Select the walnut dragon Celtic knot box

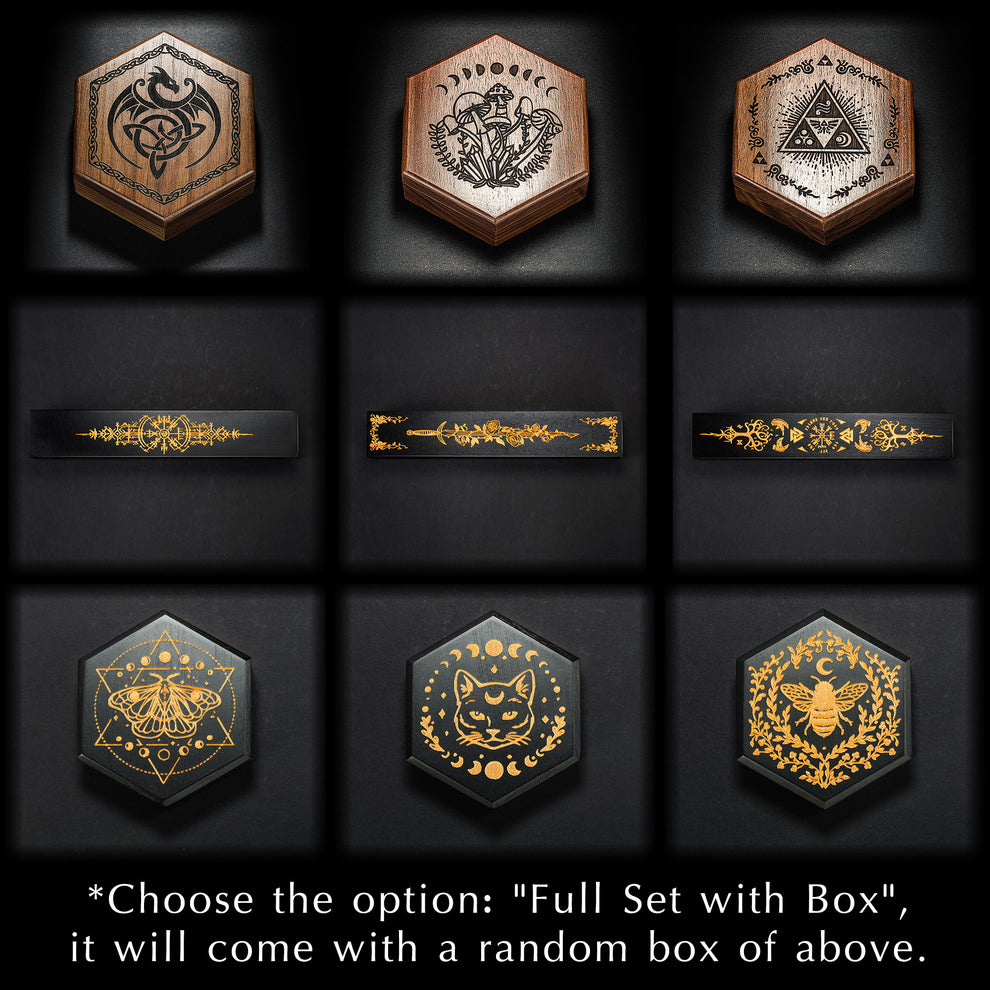pos(165,135)
